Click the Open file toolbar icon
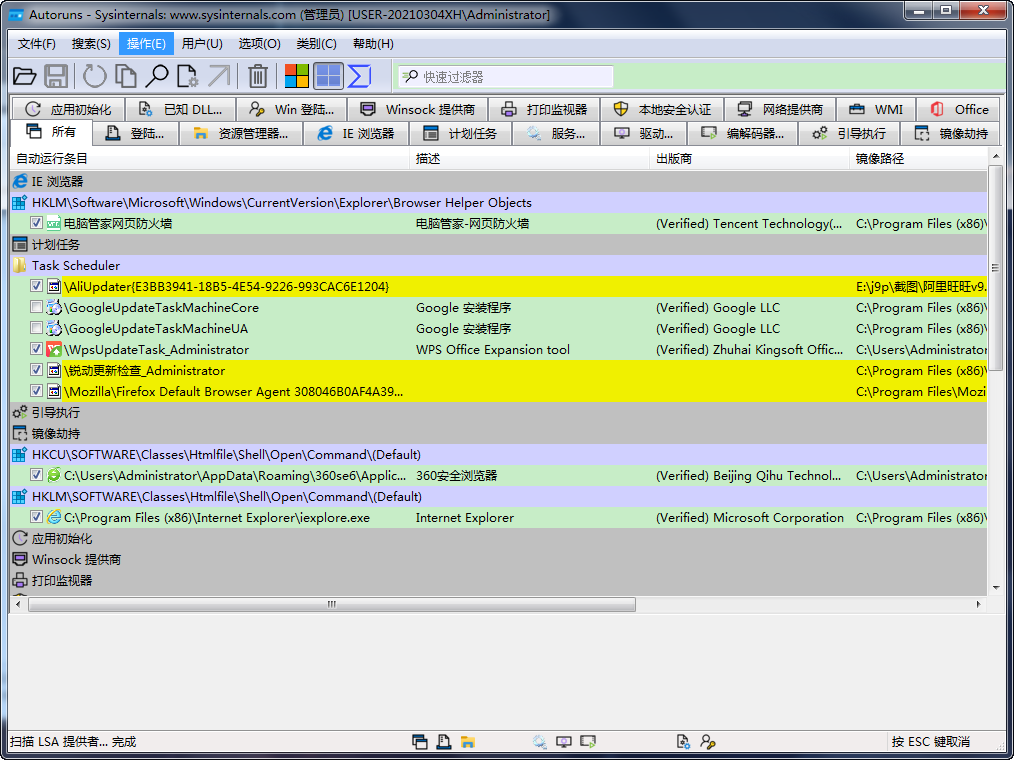The width and height of the screenshot is (1014, 760). (25, 76)
